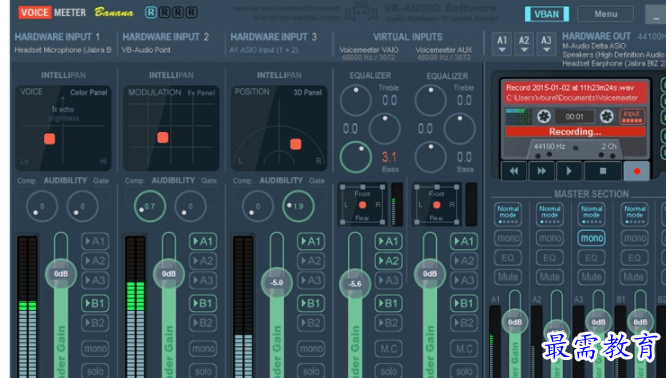This screenshot has height=378, width=666.
Task: Toggle M.C on Voicemeeter VAIO strip
Action: [388, 349]
